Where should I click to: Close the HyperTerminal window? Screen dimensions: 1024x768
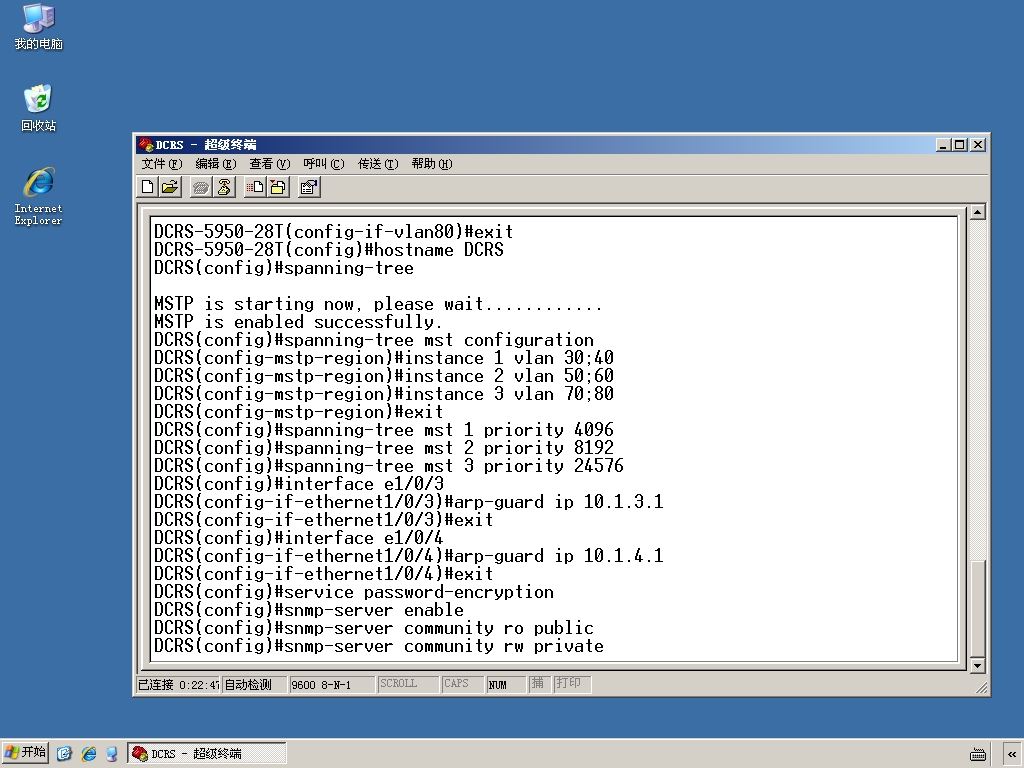[x=978, y=145]
